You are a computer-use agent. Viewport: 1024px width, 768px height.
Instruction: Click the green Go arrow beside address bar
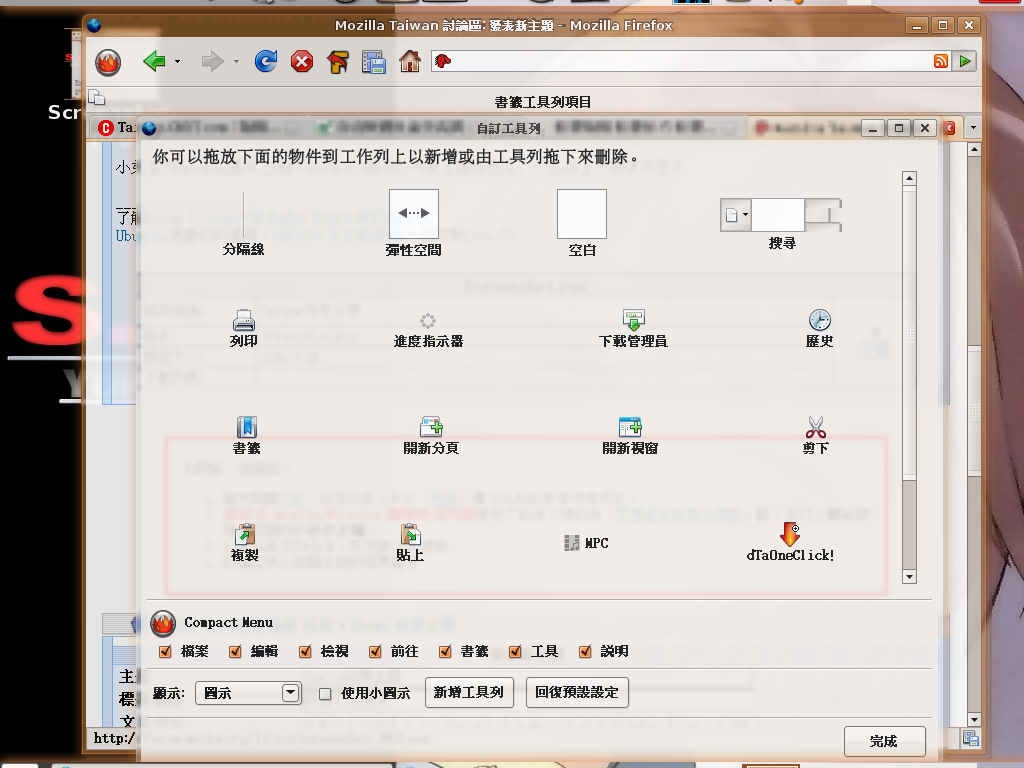(x=965, y=61)
